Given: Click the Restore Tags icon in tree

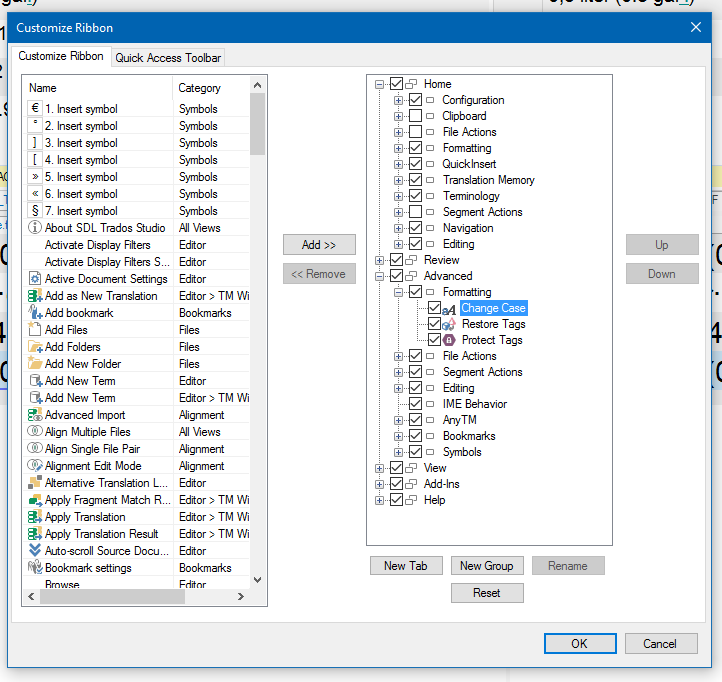Looking at the screenshot, I should 449,325.
